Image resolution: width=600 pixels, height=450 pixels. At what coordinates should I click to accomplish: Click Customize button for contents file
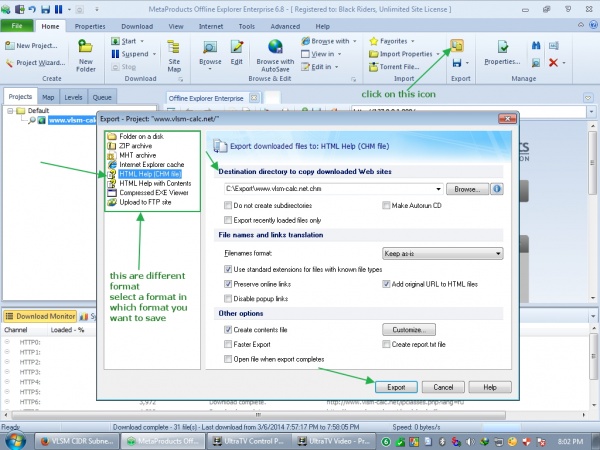[409, 329]
